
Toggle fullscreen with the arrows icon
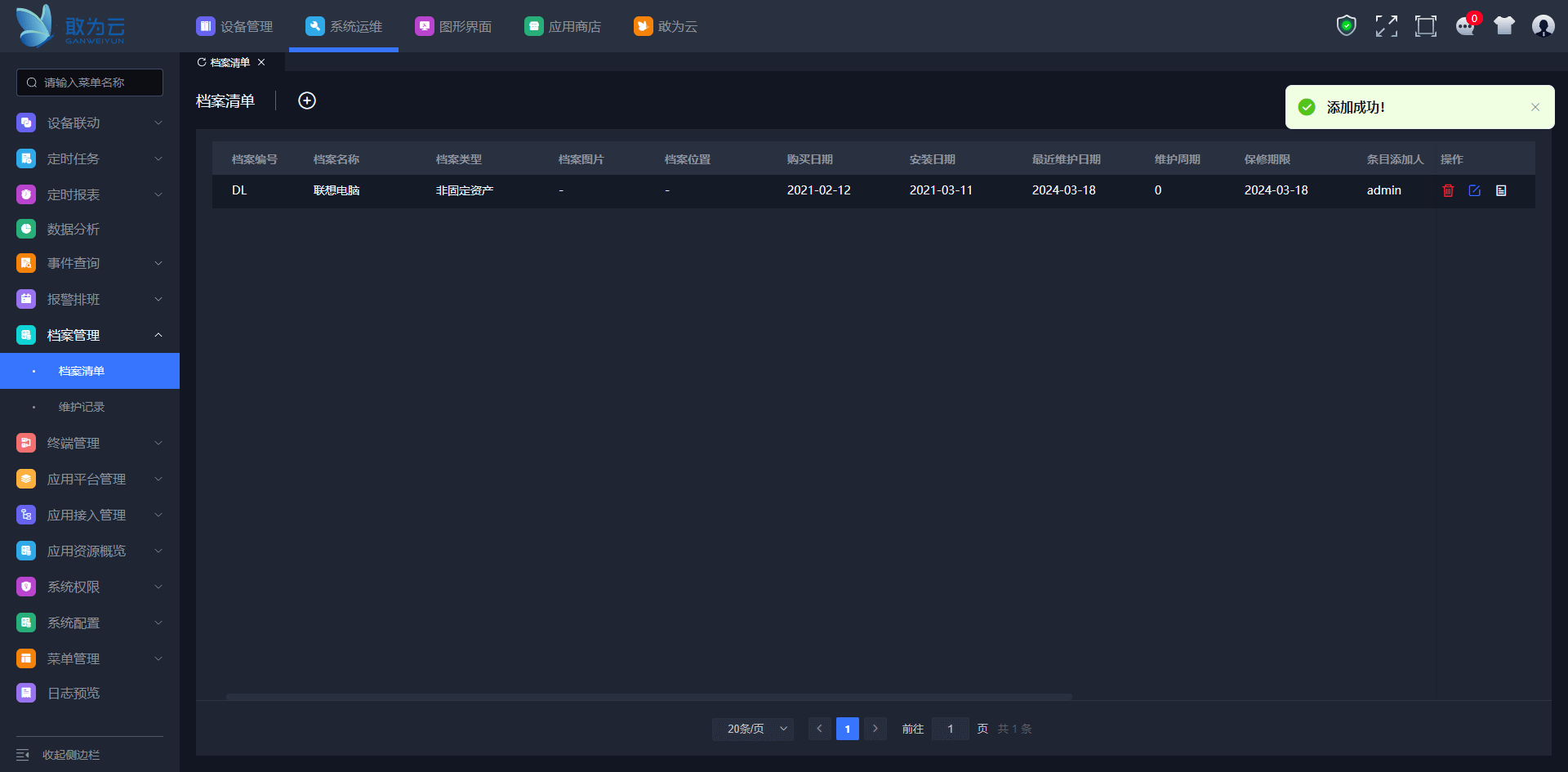tap(1386, 26)
